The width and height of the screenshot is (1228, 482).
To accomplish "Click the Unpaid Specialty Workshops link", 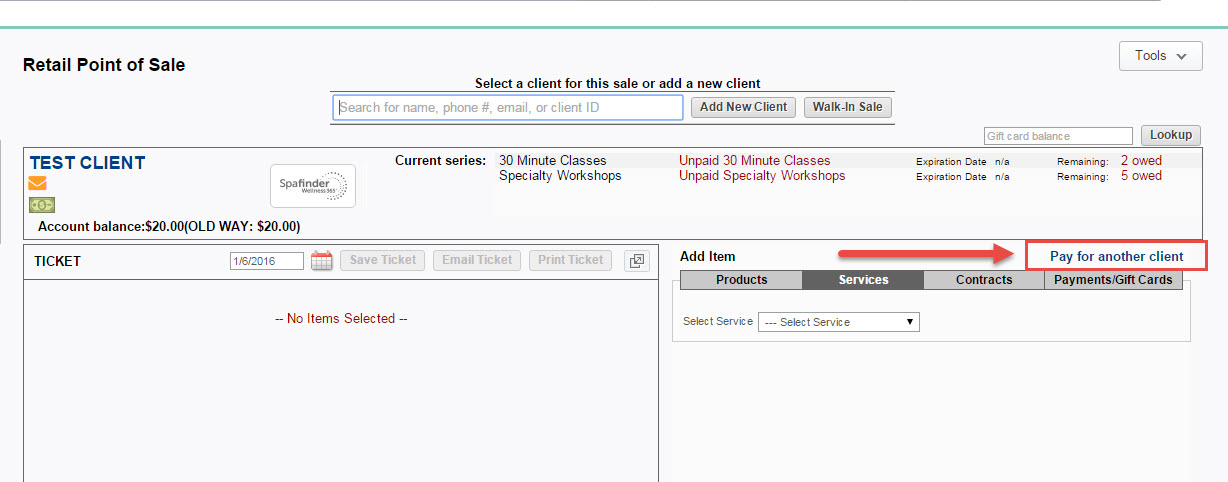I will coord(761,176).
